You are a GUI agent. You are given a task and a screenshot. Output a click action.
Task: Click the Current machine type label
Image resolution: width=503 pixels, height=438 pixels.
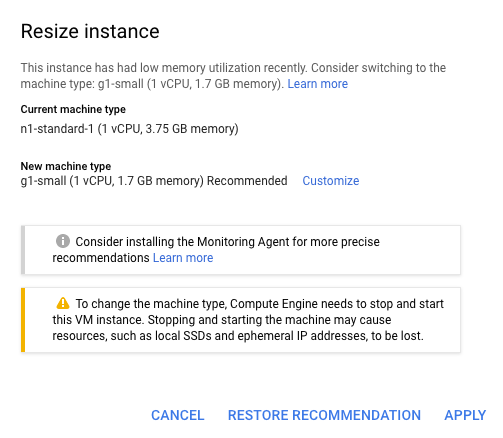pos(73,109)
